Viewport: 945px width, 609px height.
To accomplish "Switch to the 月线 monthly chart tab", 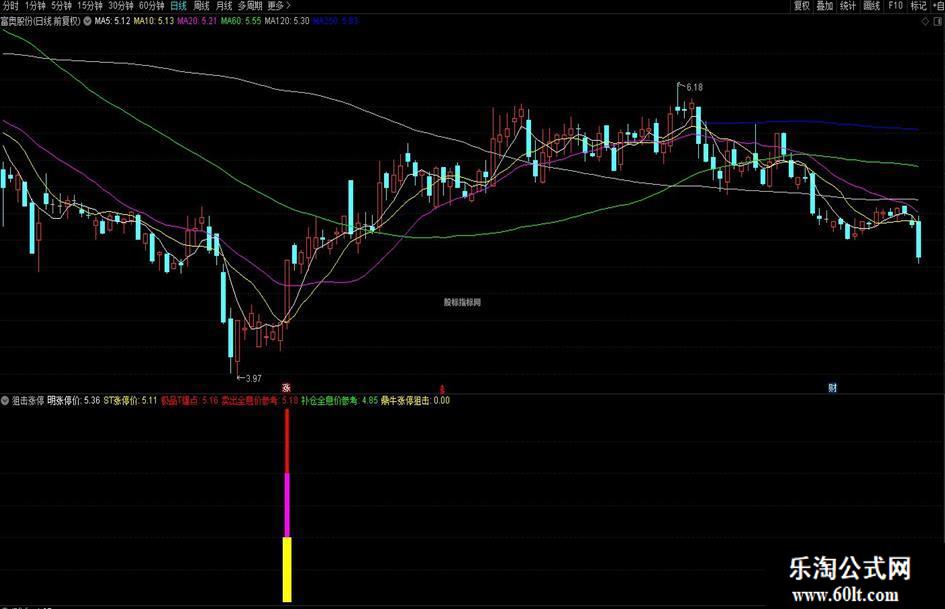I will tap(224, 5).
